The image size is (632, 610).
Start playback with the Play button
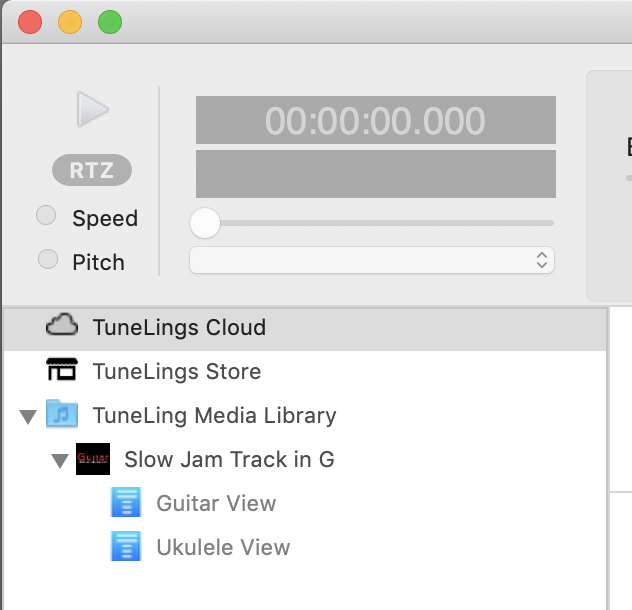tap(93, 109)
